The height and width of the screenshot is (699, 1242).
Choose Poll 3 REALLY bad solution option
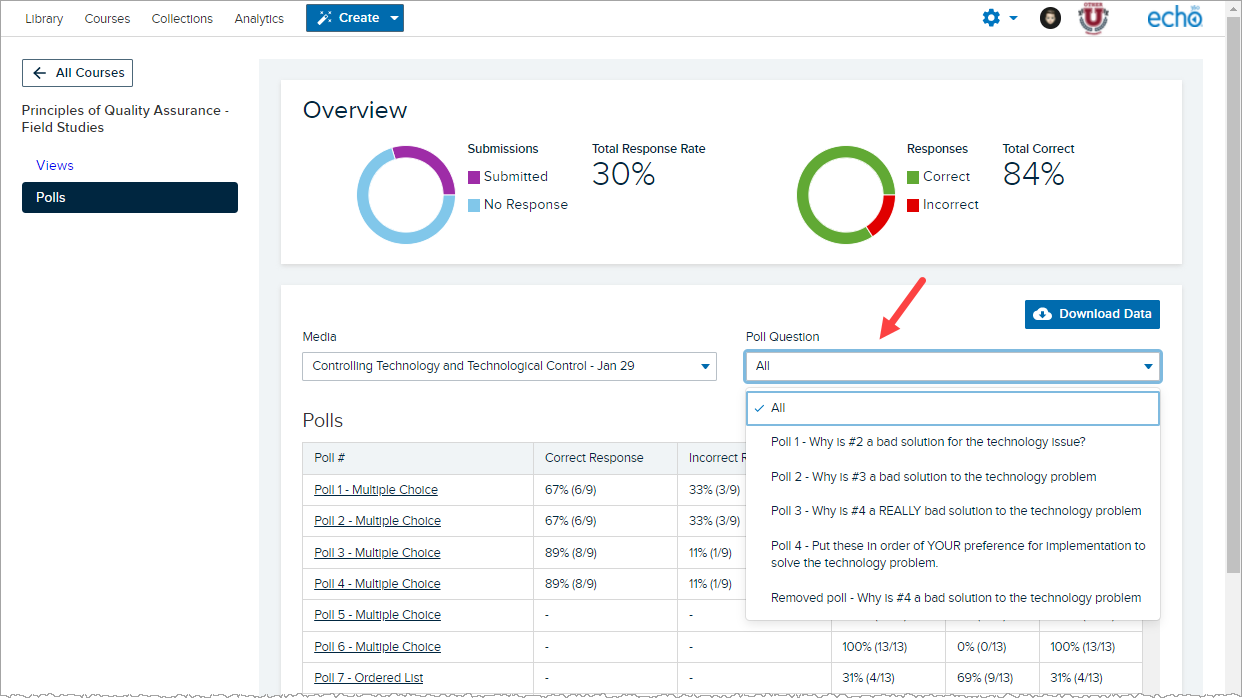pos(952,511)
